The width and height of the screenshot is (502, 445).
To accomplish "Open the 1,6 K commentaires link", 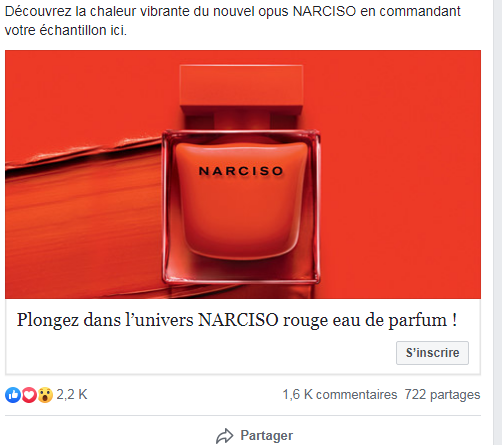I will click(340, 395).
